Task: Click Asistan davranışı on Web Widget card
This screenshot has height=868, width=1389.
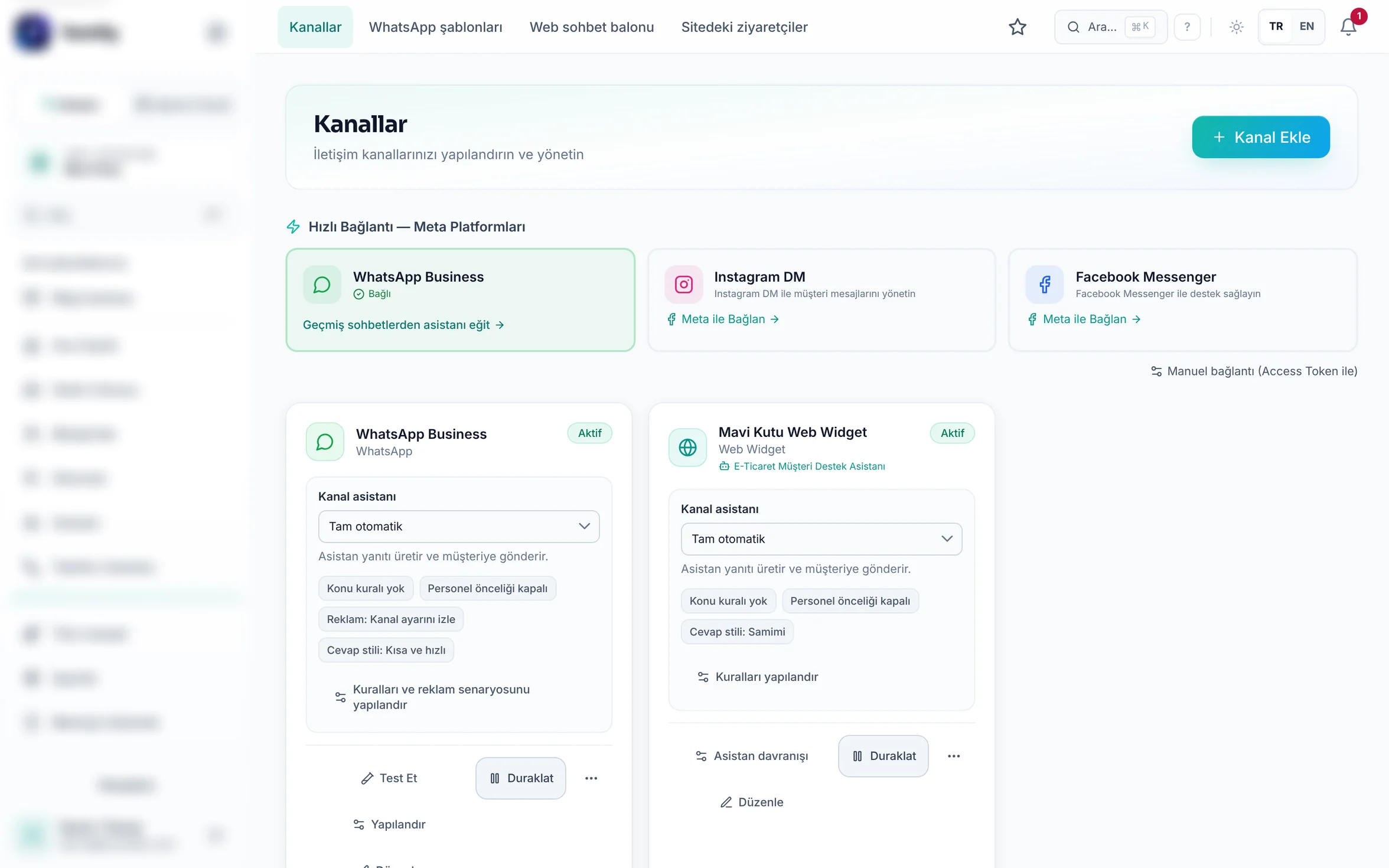Action: click(x=751, y=756)
